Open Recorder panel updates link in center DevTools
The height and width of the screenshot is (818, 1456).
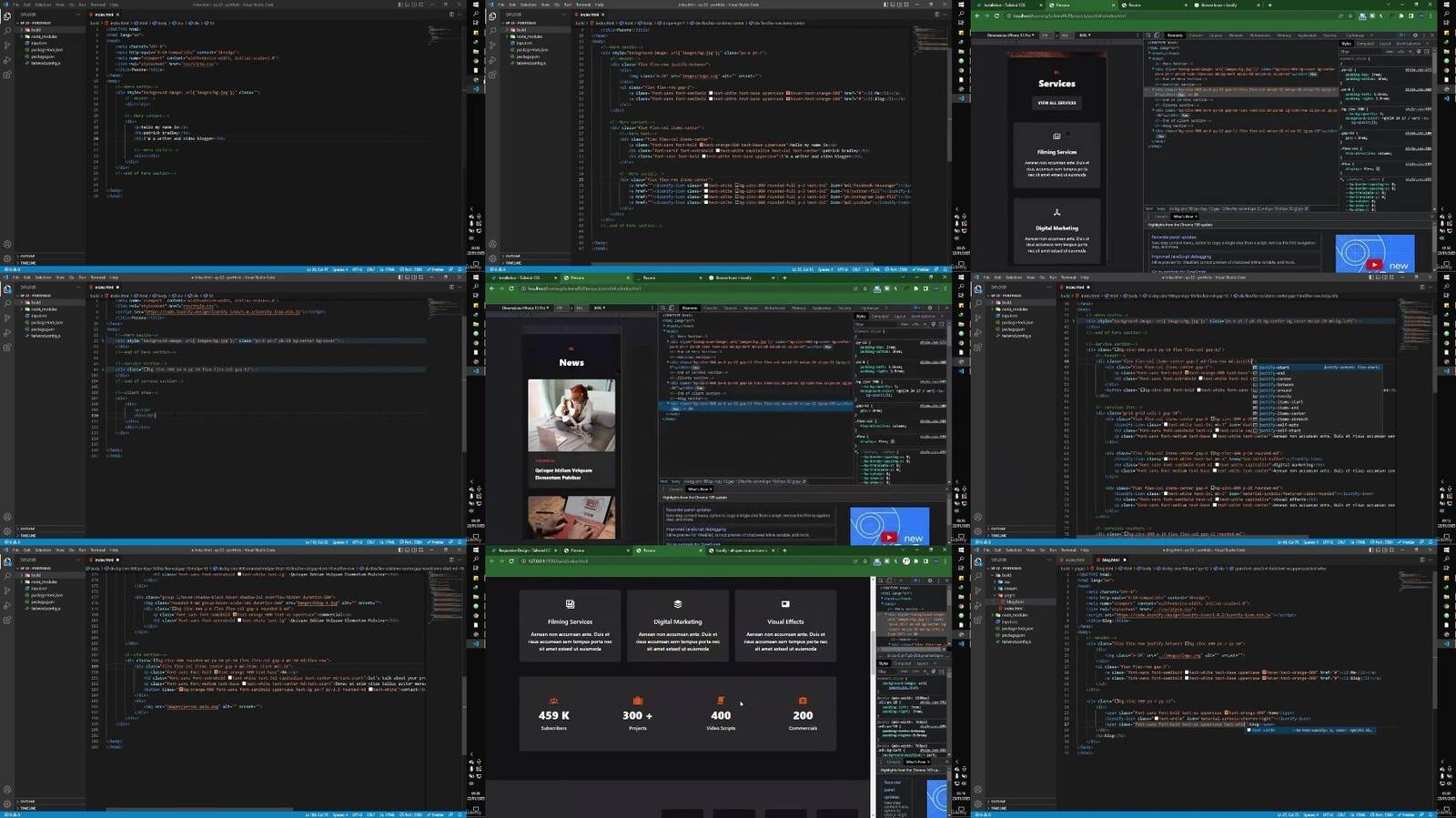point(689,510)
